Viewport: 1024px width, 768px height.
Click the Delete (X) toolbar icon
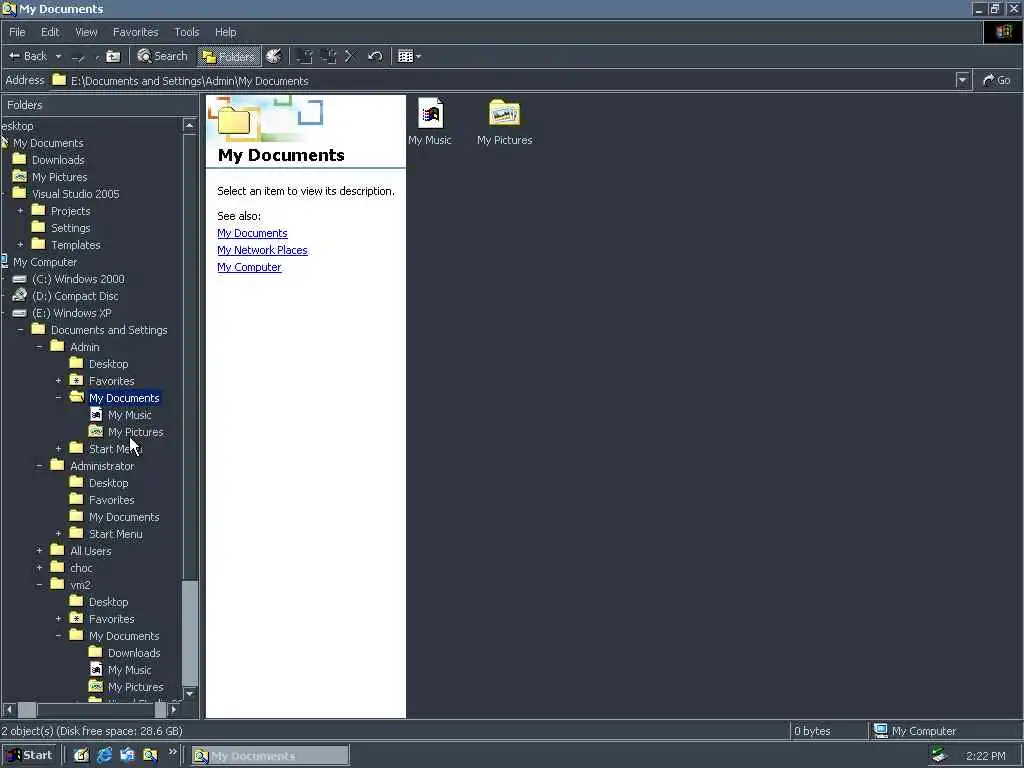(349, 56)
